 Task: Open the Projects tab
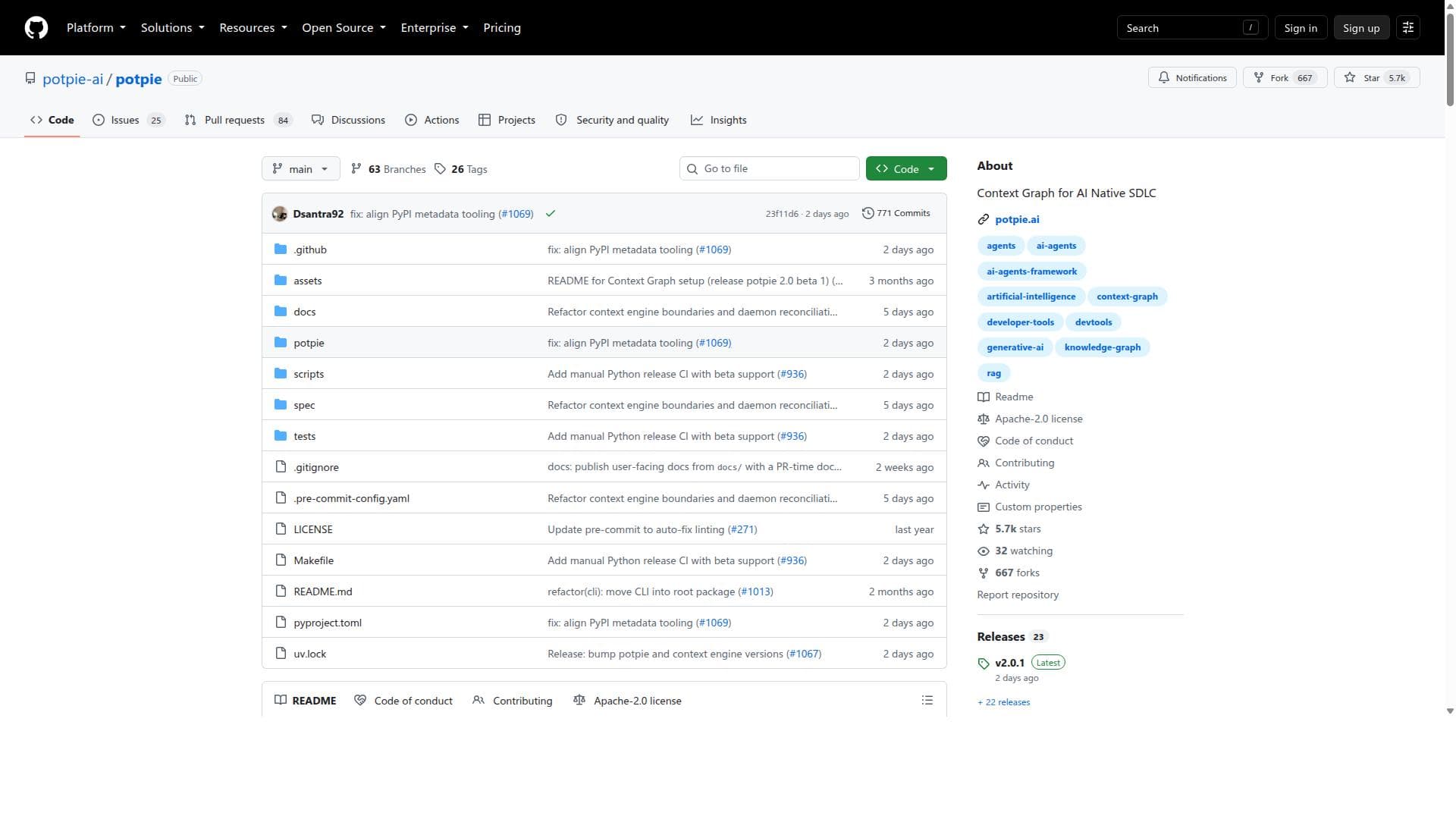(507, 120)
